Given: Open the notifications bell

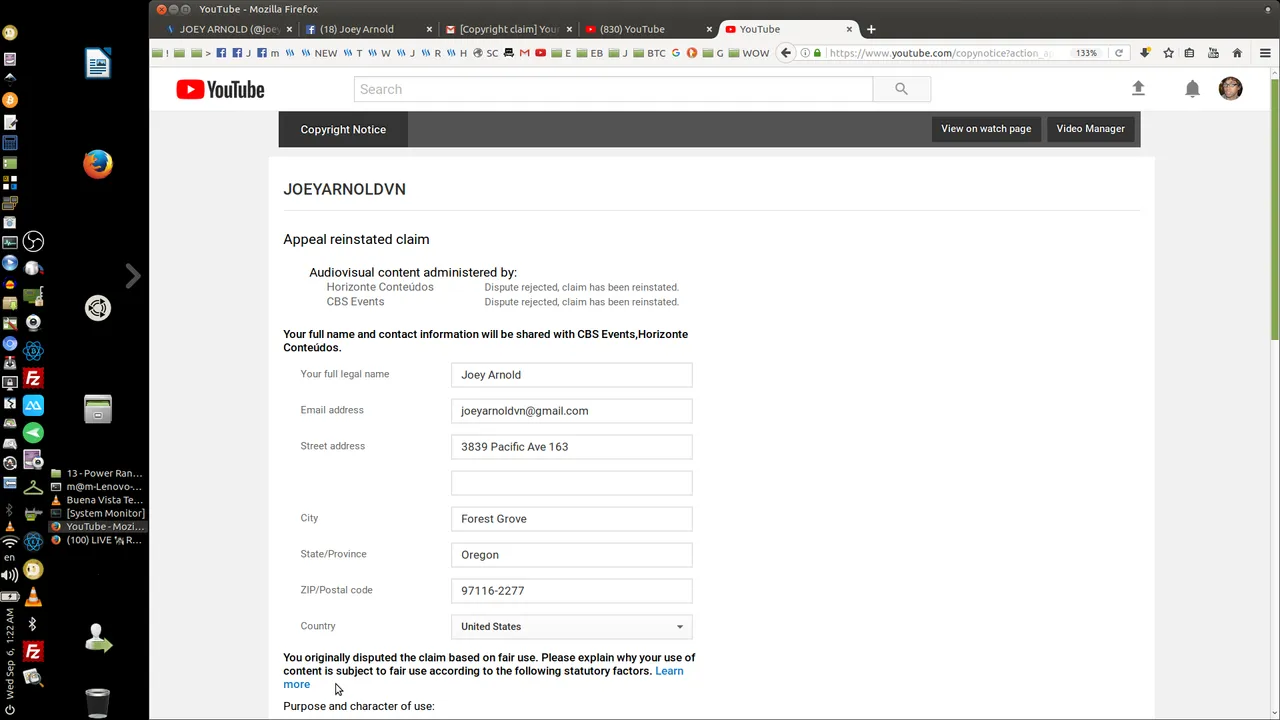Looking at the screenshot, I should tap(1192, 89).
